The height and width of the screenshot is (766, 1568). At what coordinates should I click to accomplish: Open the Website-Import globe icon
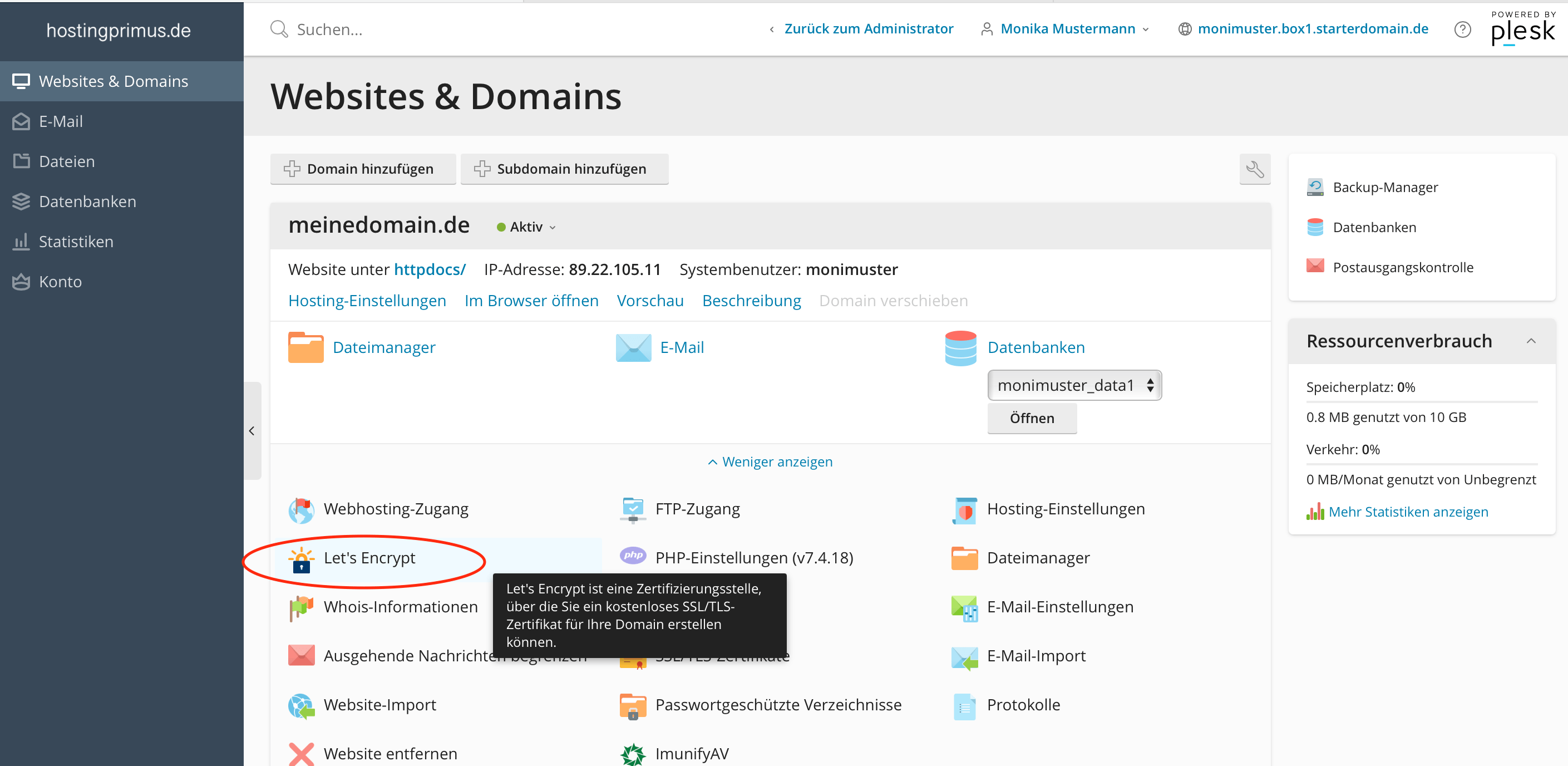302,706
